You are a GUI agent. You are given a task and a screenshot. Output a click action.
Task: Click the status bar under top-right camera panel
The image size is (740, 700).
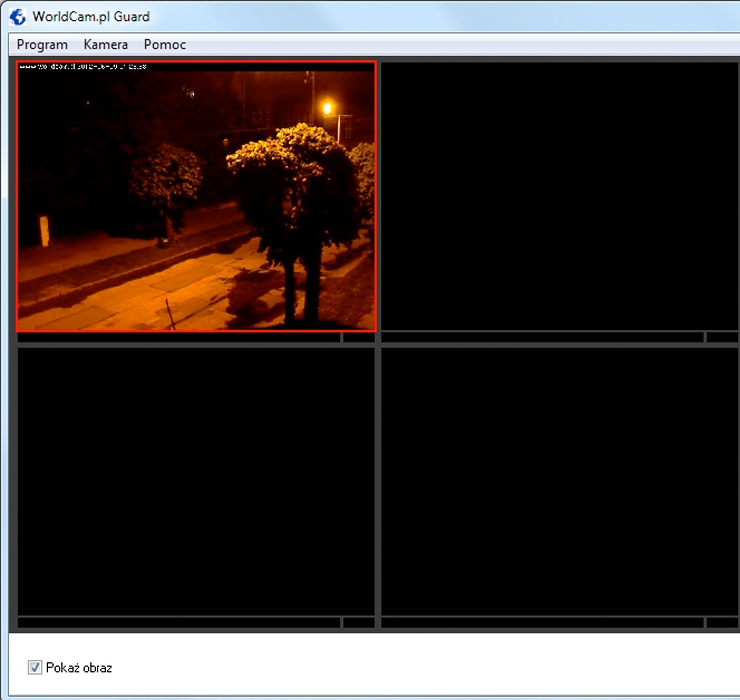pyautogui.click(x=542, y=338)
